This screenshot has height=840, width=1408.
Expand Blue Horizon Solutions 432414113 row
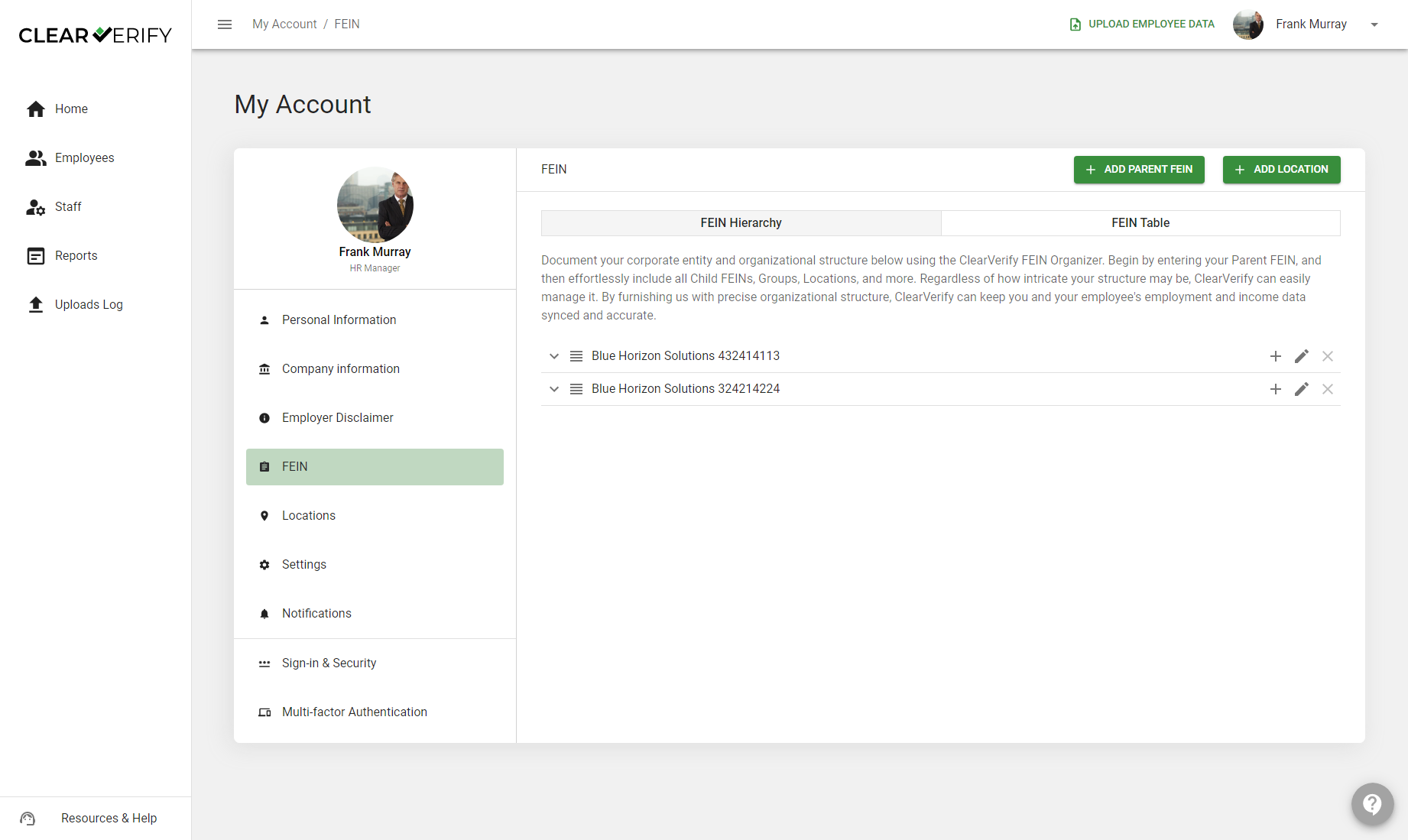554,356
